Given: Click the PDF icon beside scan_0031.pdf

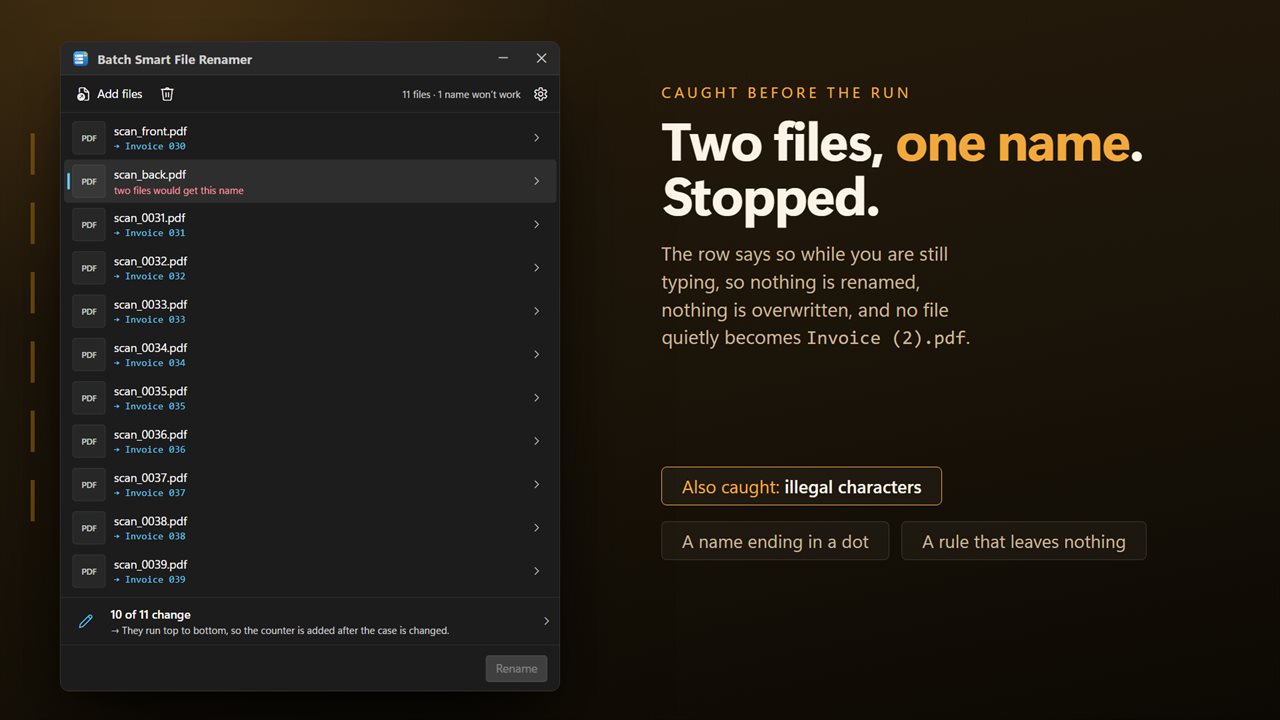Looking at the screenshot, I should 89,225.
